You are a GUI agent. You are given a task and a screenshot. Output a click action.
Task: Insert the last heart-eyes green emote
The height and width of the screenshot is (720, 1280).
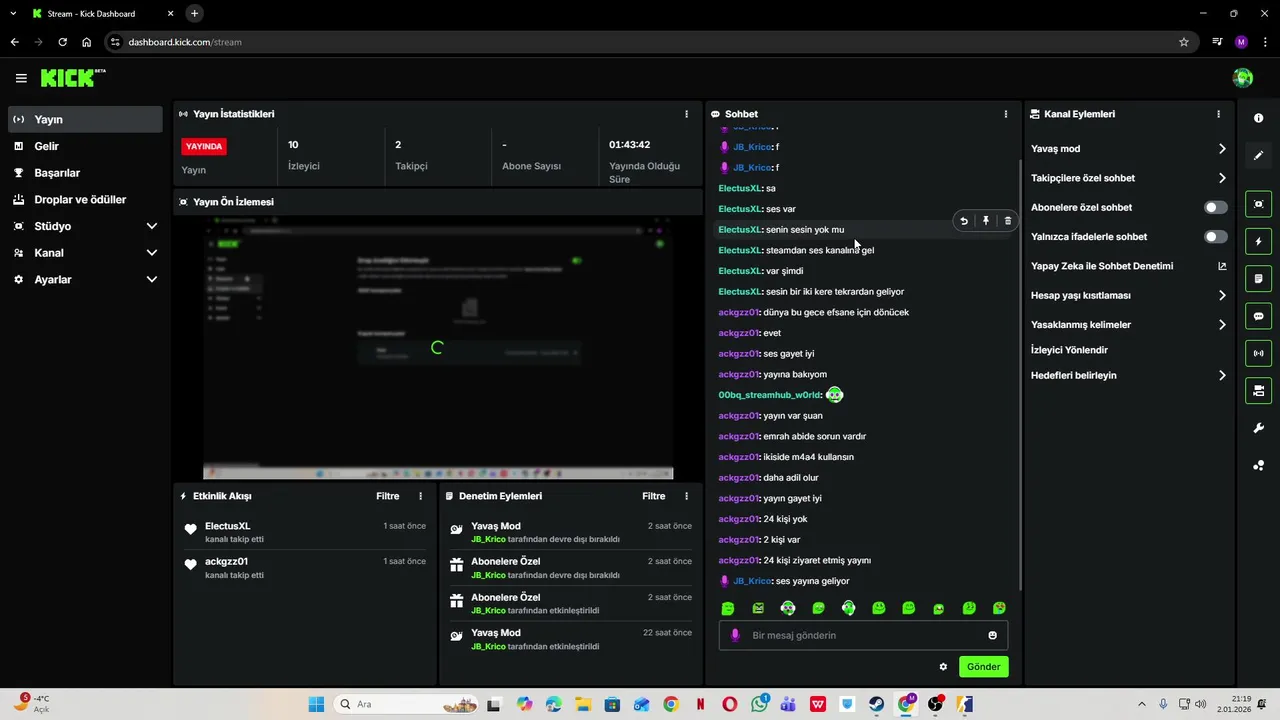point(999,608)
